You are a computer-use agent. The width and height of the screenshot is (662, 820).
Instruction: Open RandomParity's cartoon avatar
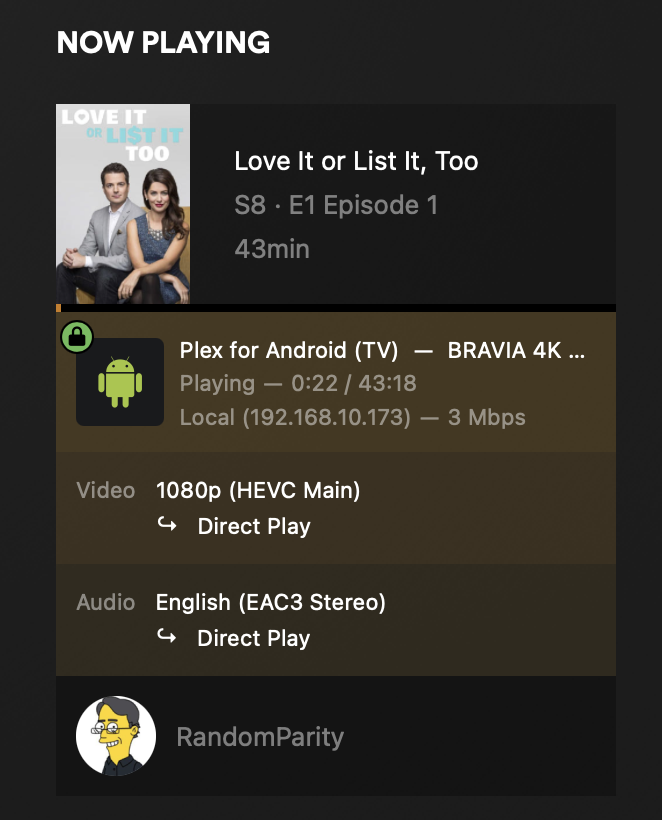click(x=116, y=737)
